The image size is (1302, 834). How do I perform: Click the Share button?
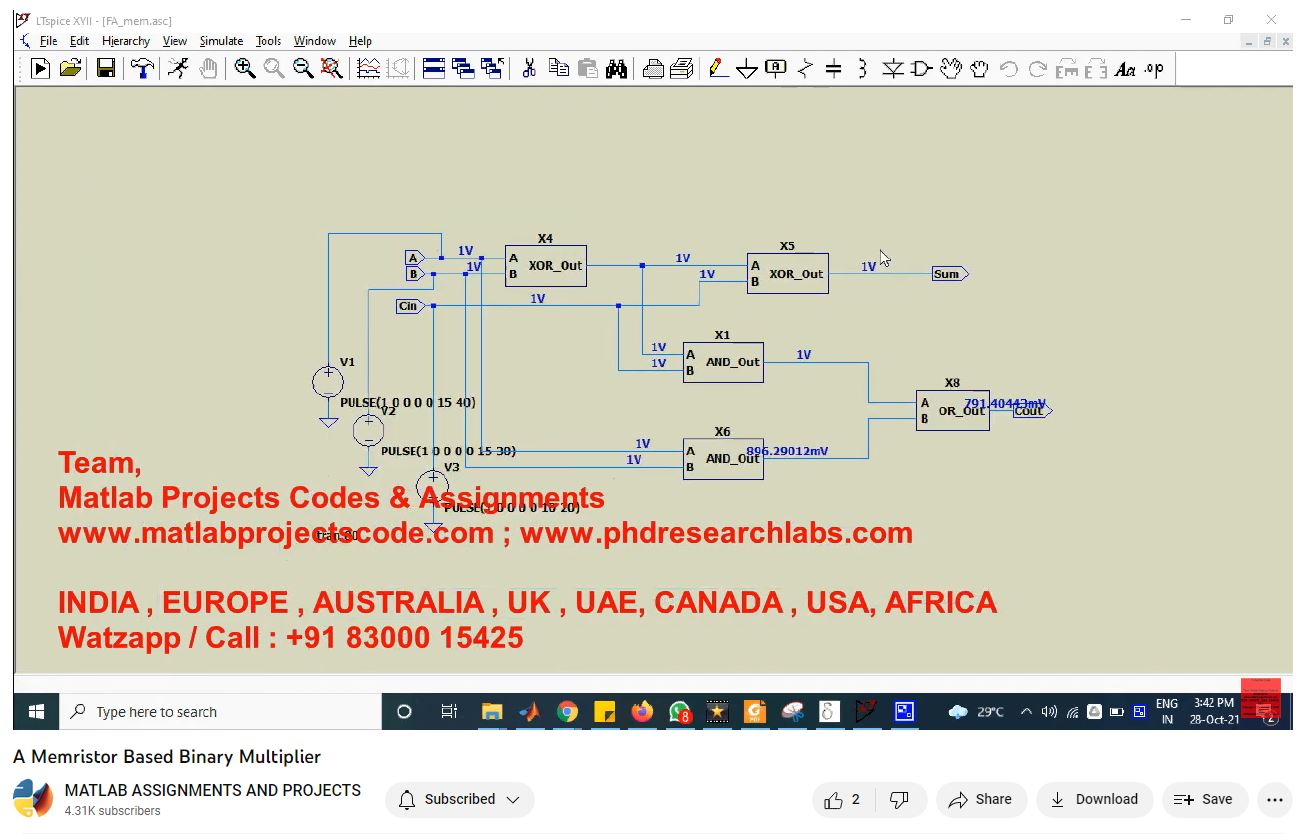pyautogui.click(x=981, y=799)
